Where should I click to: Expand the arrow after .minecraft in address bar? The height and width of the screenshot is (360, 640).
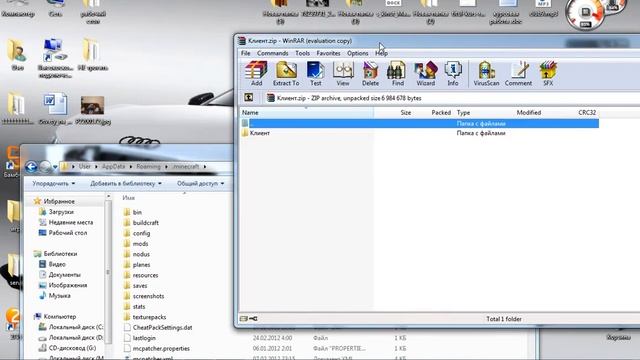(x=205, y=167)
